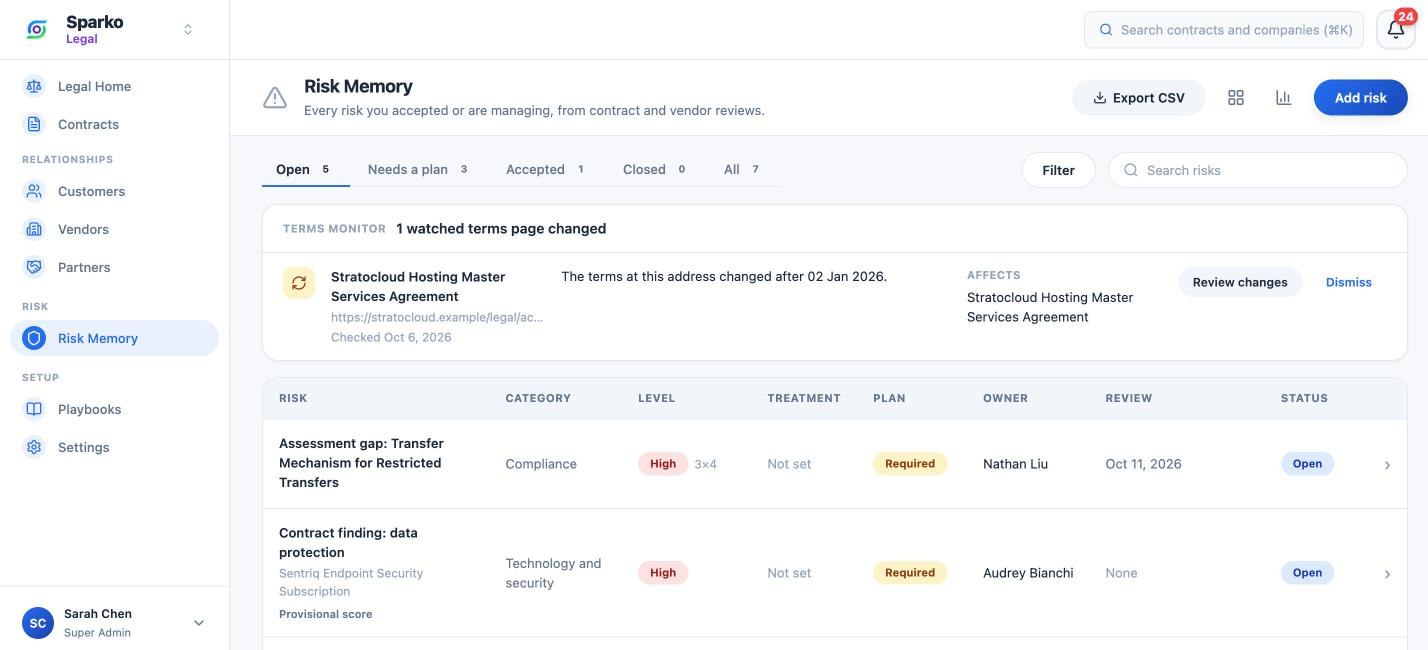Click the Legal Home scales icon
Viewport: 1428px width, 650px height.
(x=34, y=86)
